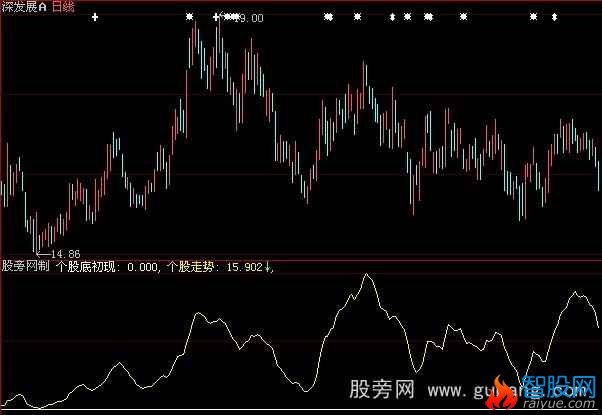Click the peak of the 个股走势 indicator line

tap(367, 274)
